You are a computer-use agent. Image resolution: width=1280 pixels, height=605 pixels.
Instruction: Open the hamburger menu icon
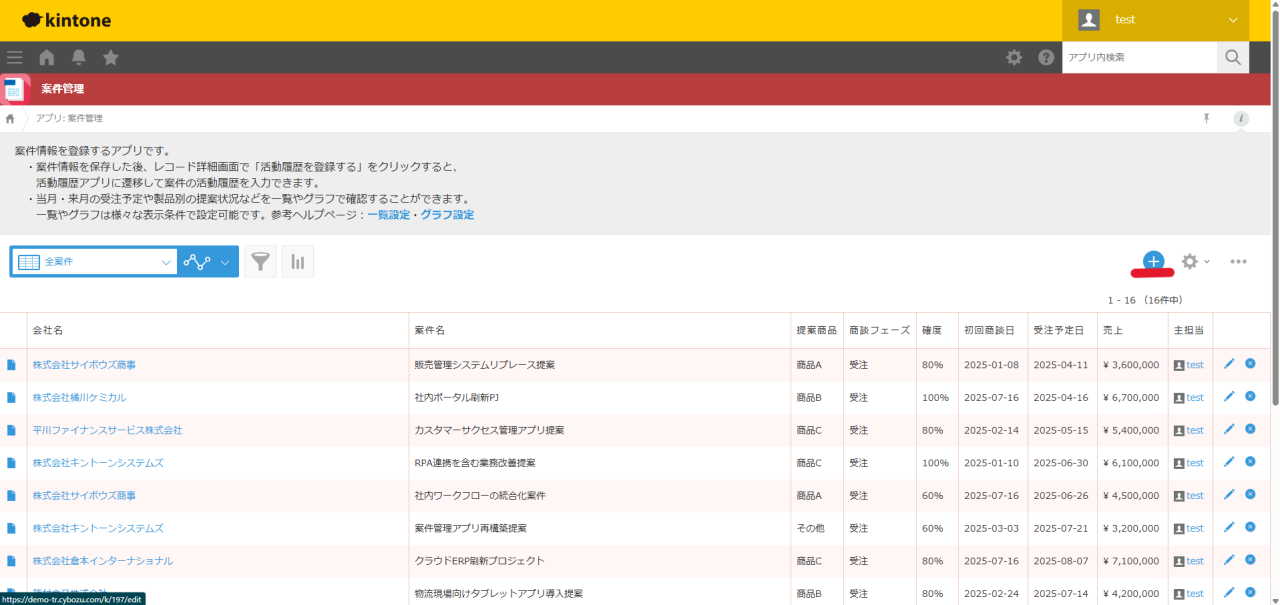click(14, 58)
